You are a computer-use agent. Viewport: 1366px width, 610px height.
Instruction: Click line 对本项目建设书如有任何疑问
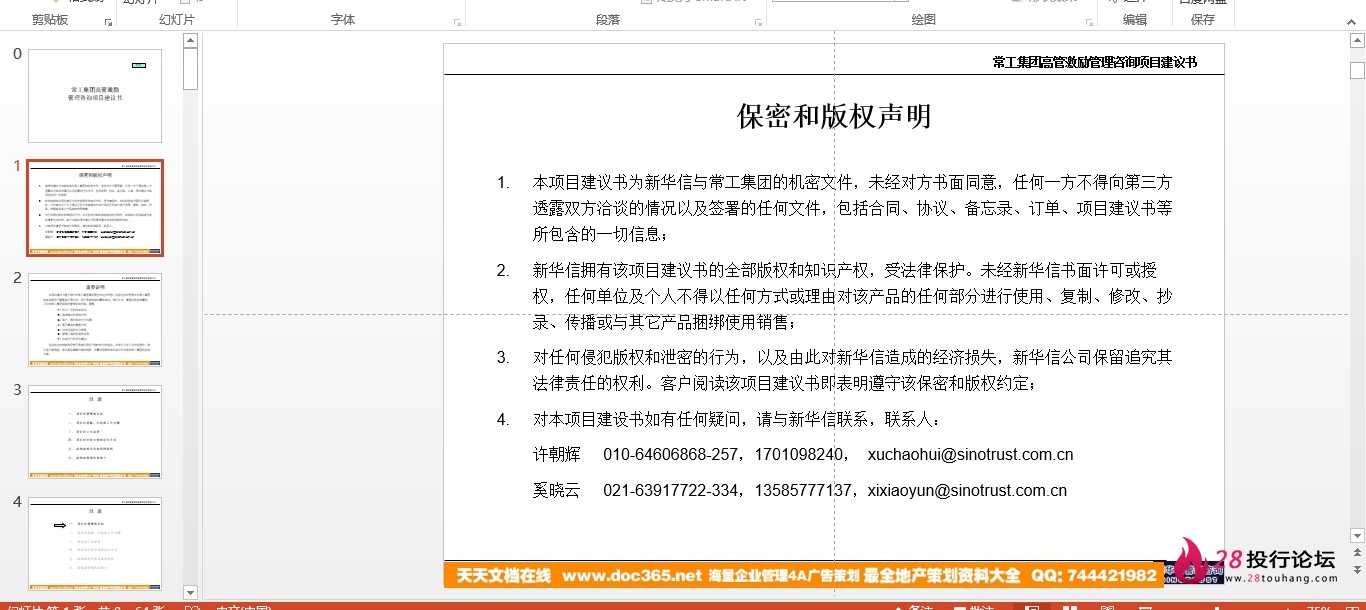736,419
